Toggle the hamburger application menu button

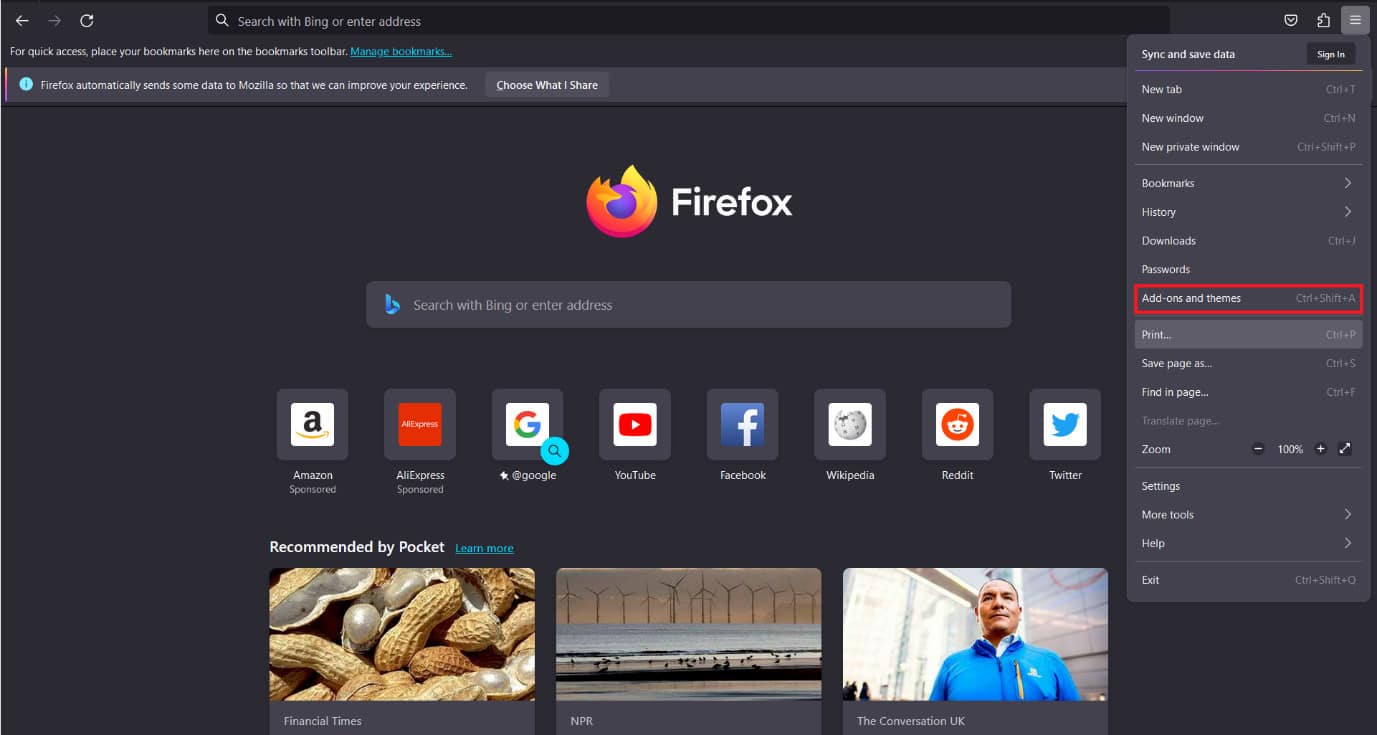pyautogui.click(x=1355, y=20)
